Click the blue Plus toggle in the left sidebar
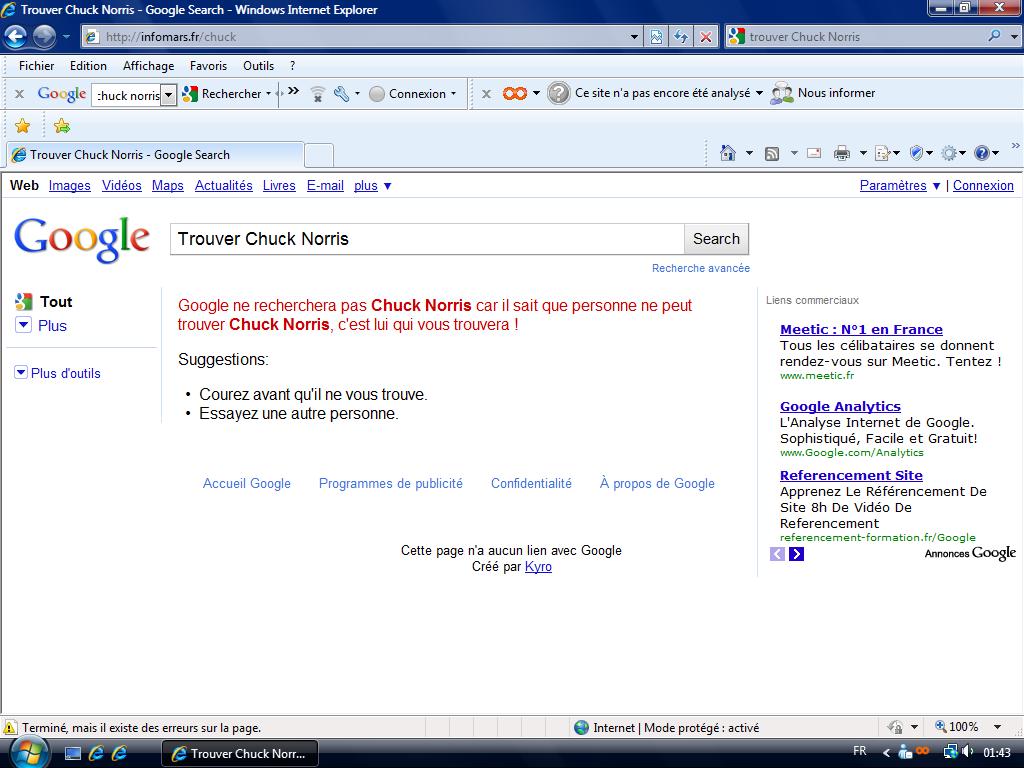The image size is (1024, 768). [24, 325]
